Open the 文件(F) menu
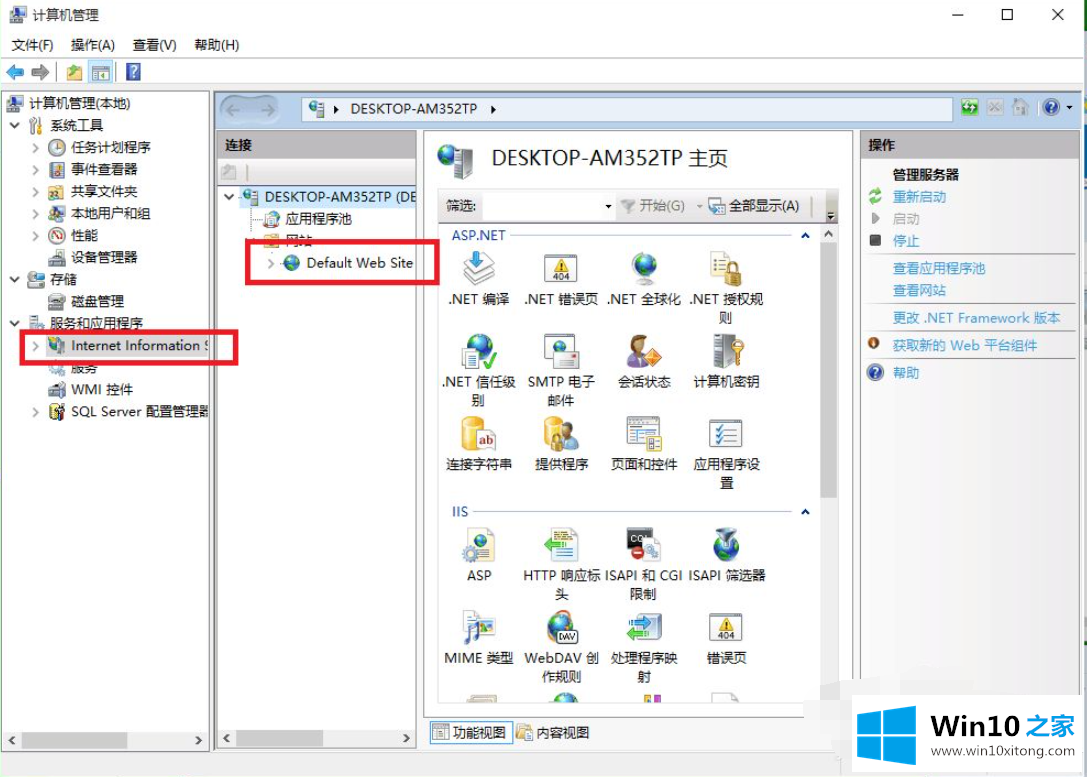 [33, 45]
